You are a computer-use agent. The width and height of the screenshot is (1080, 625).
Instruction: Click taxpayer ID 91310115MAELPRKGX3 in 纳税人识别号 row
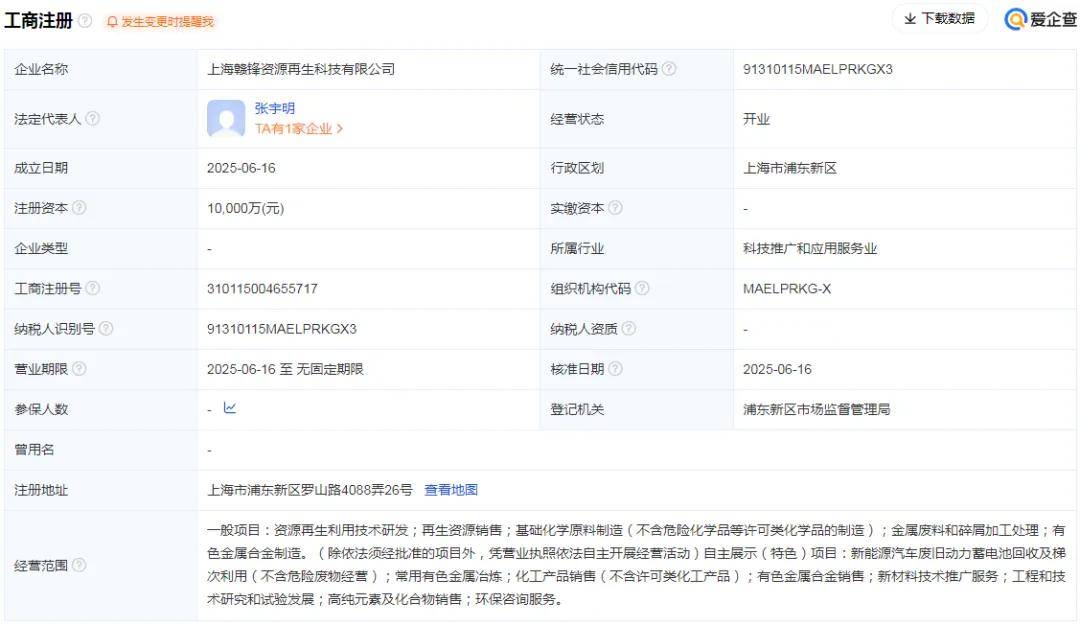click(282, 329)
